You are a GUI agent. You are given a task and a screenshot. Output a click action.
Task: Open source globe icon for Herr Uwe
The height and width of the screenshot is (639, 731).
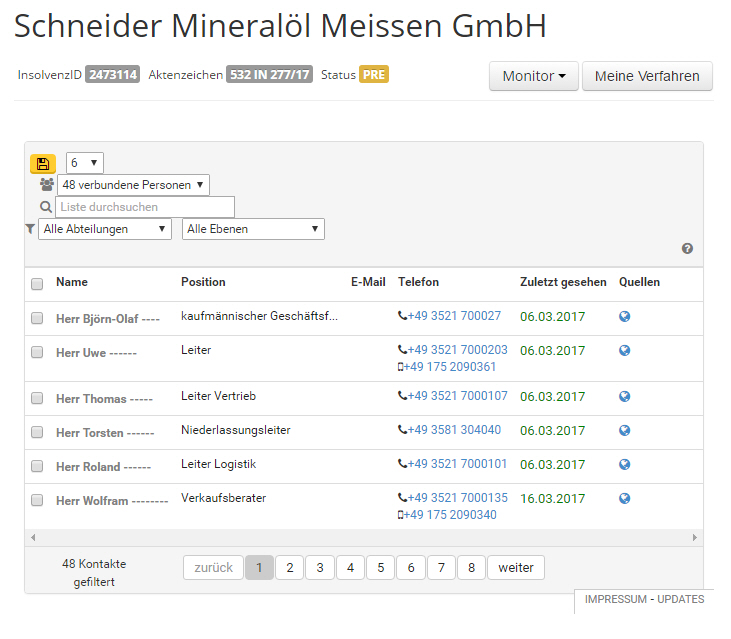coord(625,350)
